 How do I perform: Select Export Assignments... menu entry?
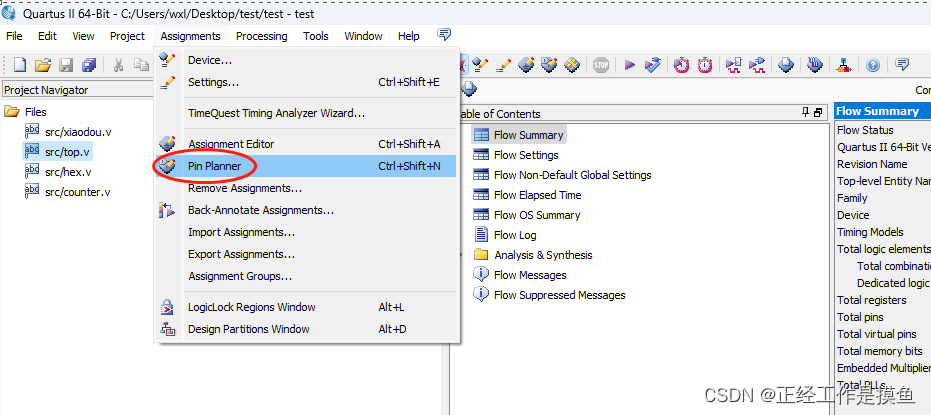pos(307,254)
